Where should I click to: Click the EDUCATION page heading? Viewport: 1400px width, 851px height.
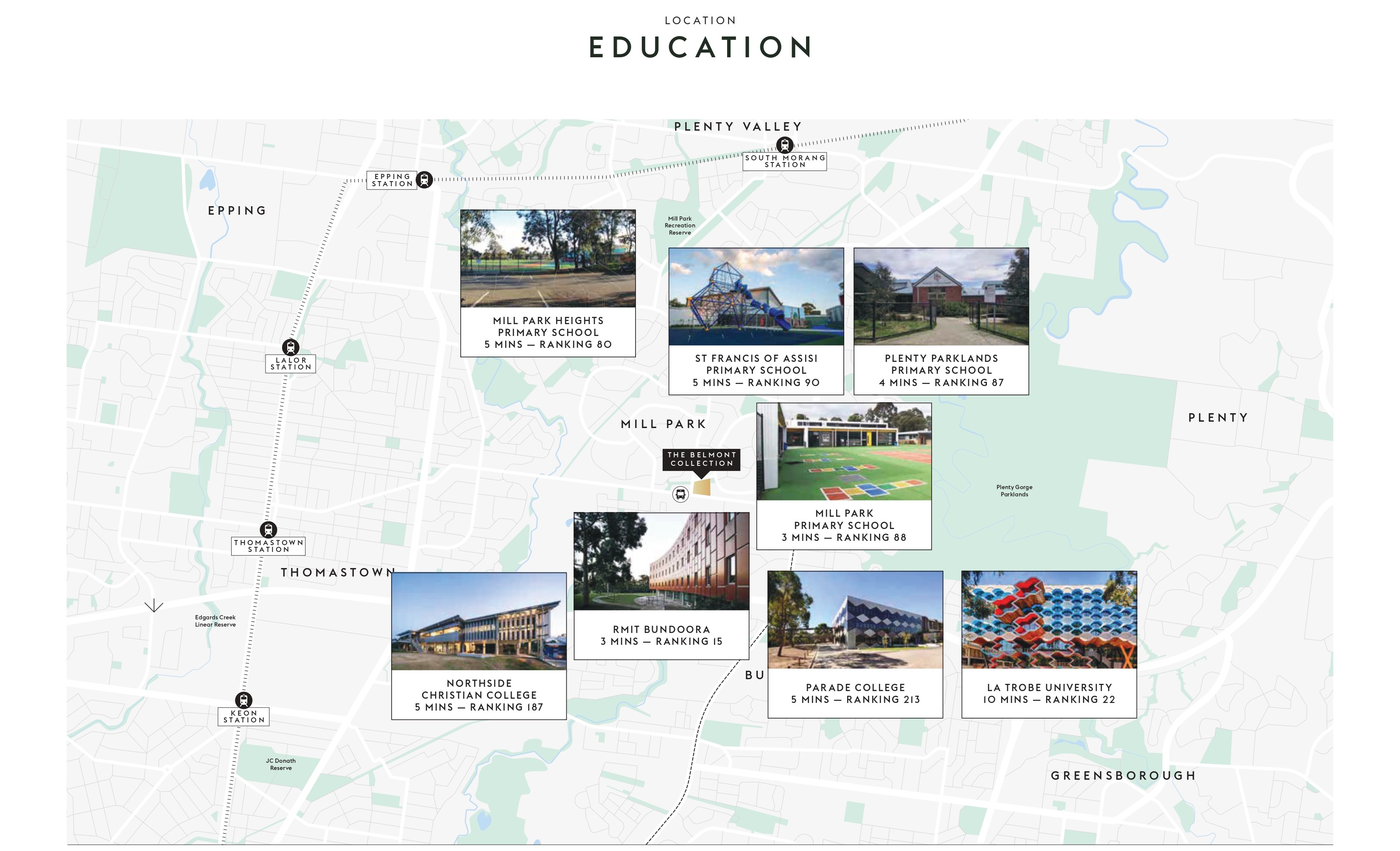tap(700, 47)
